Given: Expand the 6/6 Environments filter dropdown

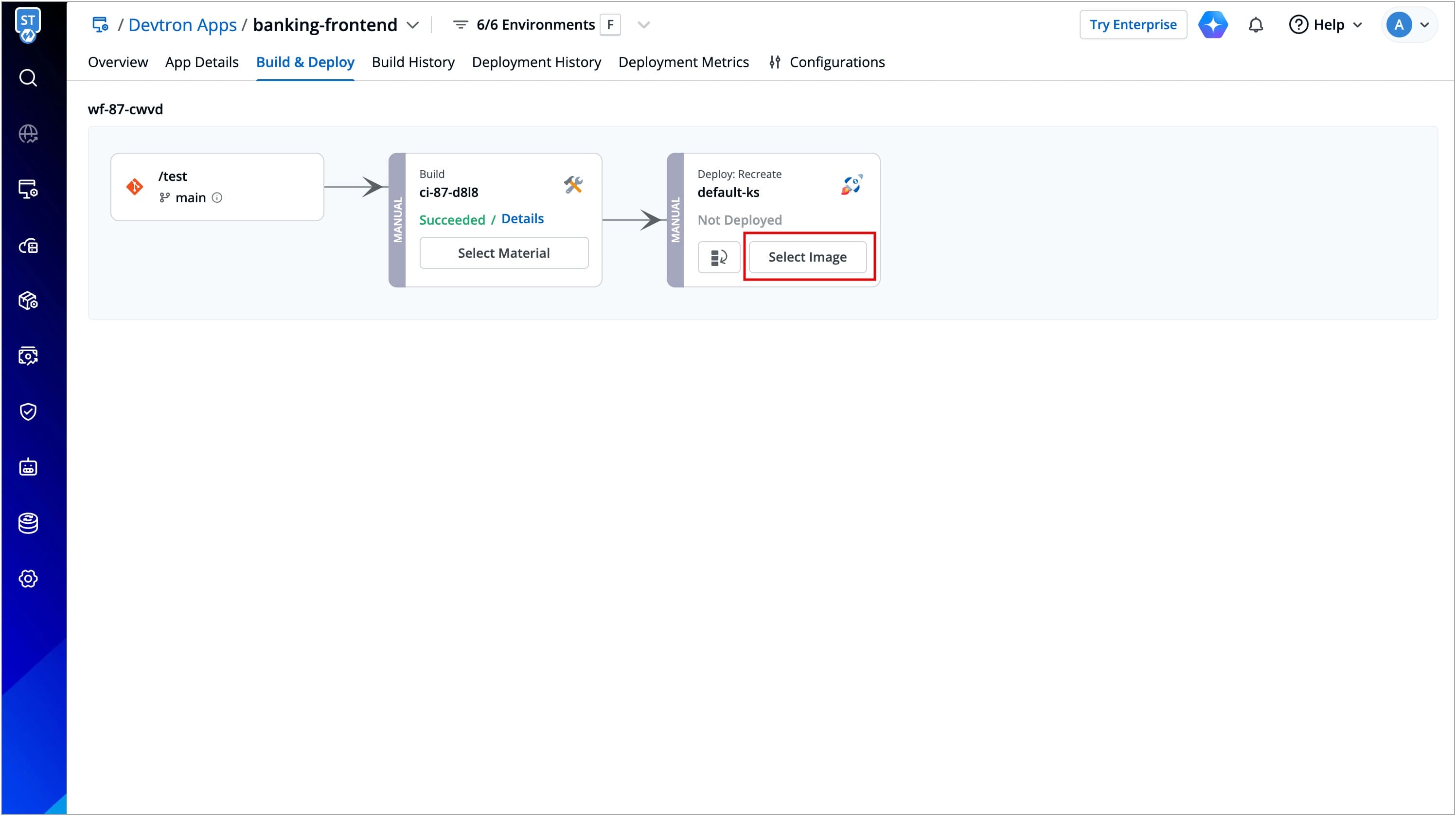Looking at the screenshot, I should (643, 25).
